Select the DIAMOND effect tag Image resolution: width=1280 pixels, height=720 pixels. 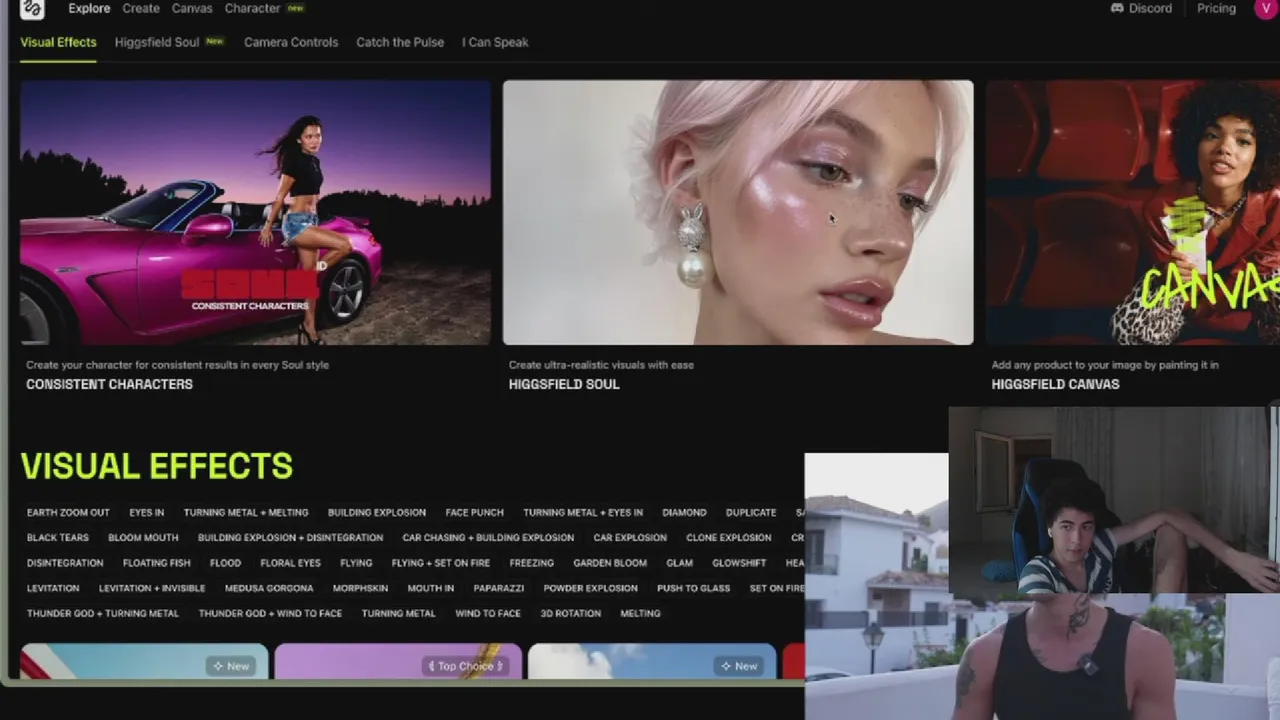point(684,512)
